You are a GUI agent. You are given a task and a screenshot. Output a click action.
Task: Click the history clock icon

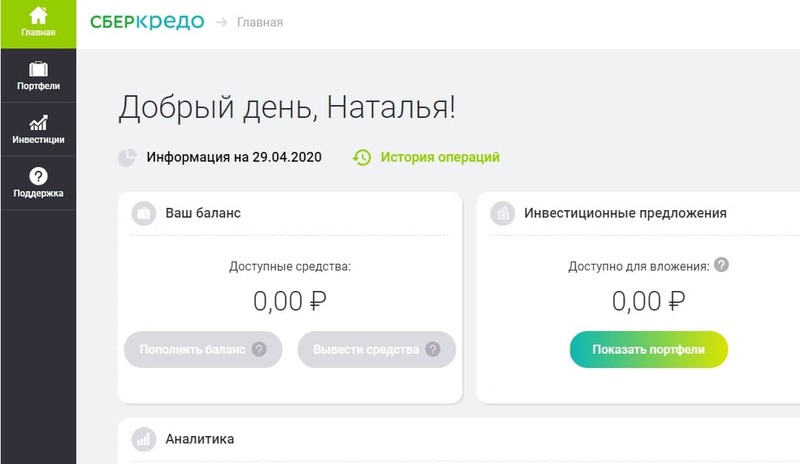(362, 157)
